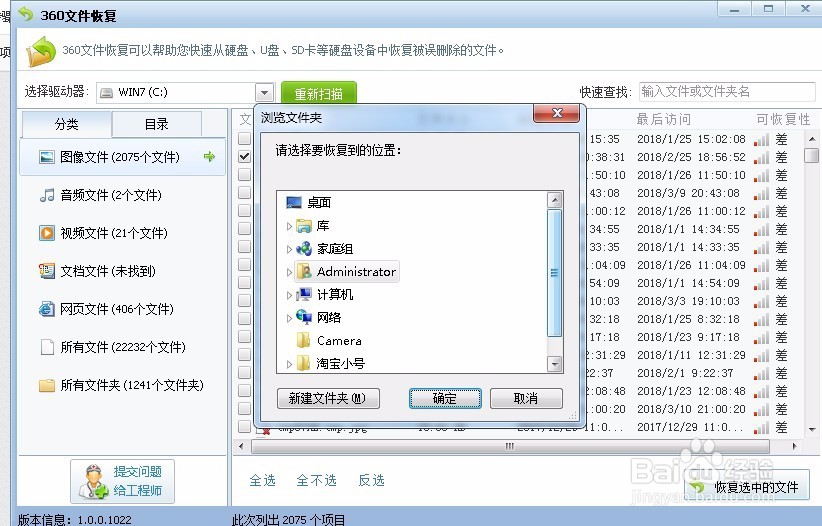The image size is (822, 526).
Task: Select image files category icon
Action: 47,157
